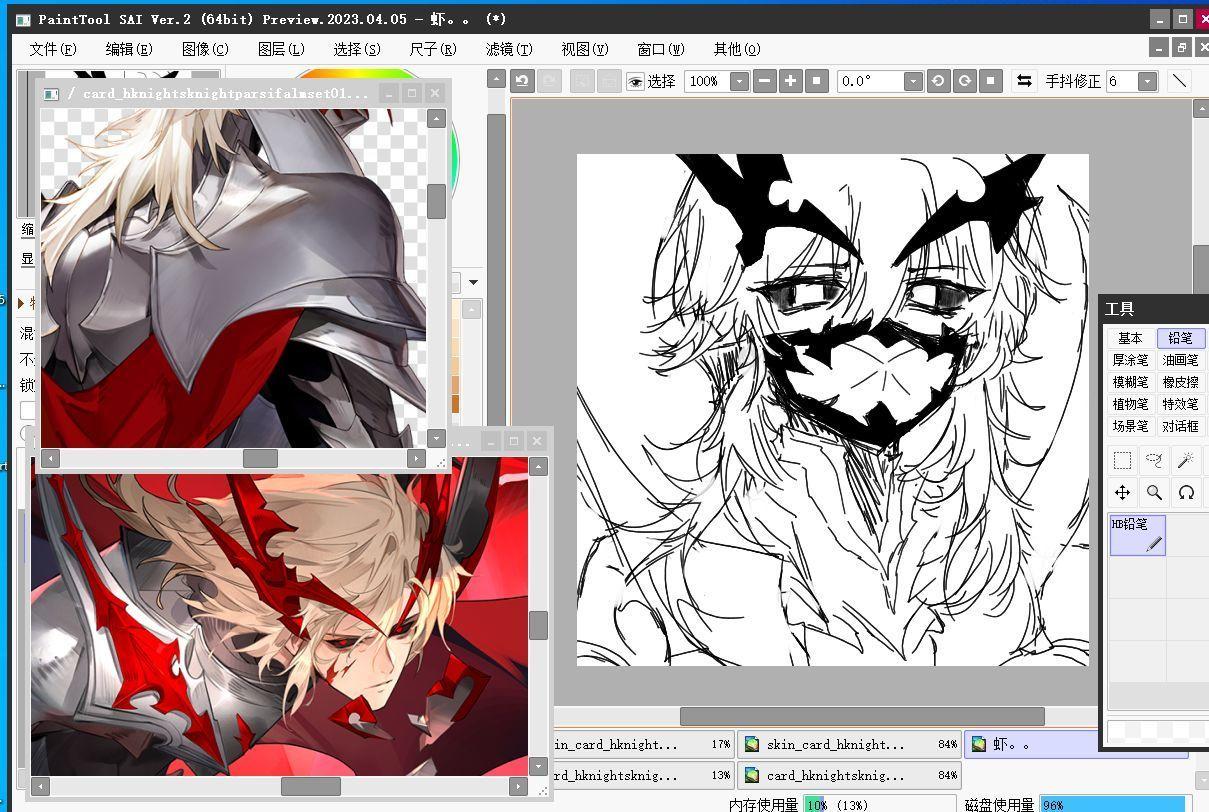The height and width of the screenshot is (812, 1209).
Task: Pick the HB铅笔 brush preset
Action: 1137,535
